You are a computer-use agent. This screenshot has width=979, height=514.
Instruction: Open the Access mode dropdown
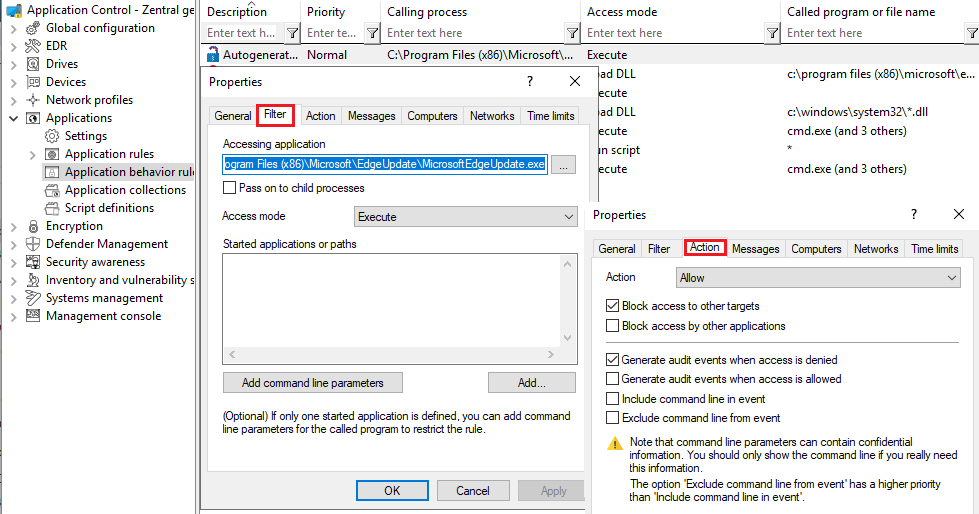tap(466, 217)
